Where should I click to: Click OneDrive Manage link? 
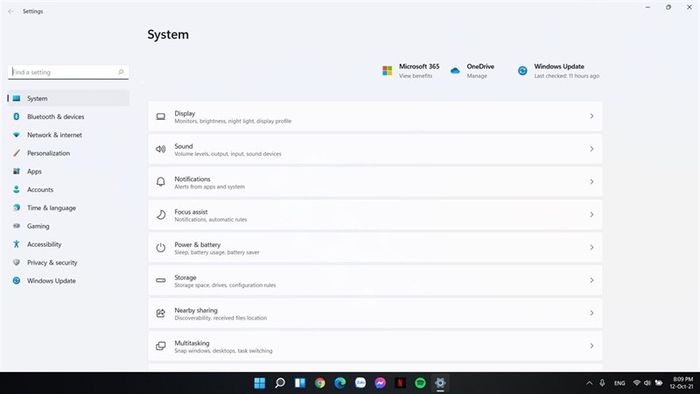[x=477, y=76]
